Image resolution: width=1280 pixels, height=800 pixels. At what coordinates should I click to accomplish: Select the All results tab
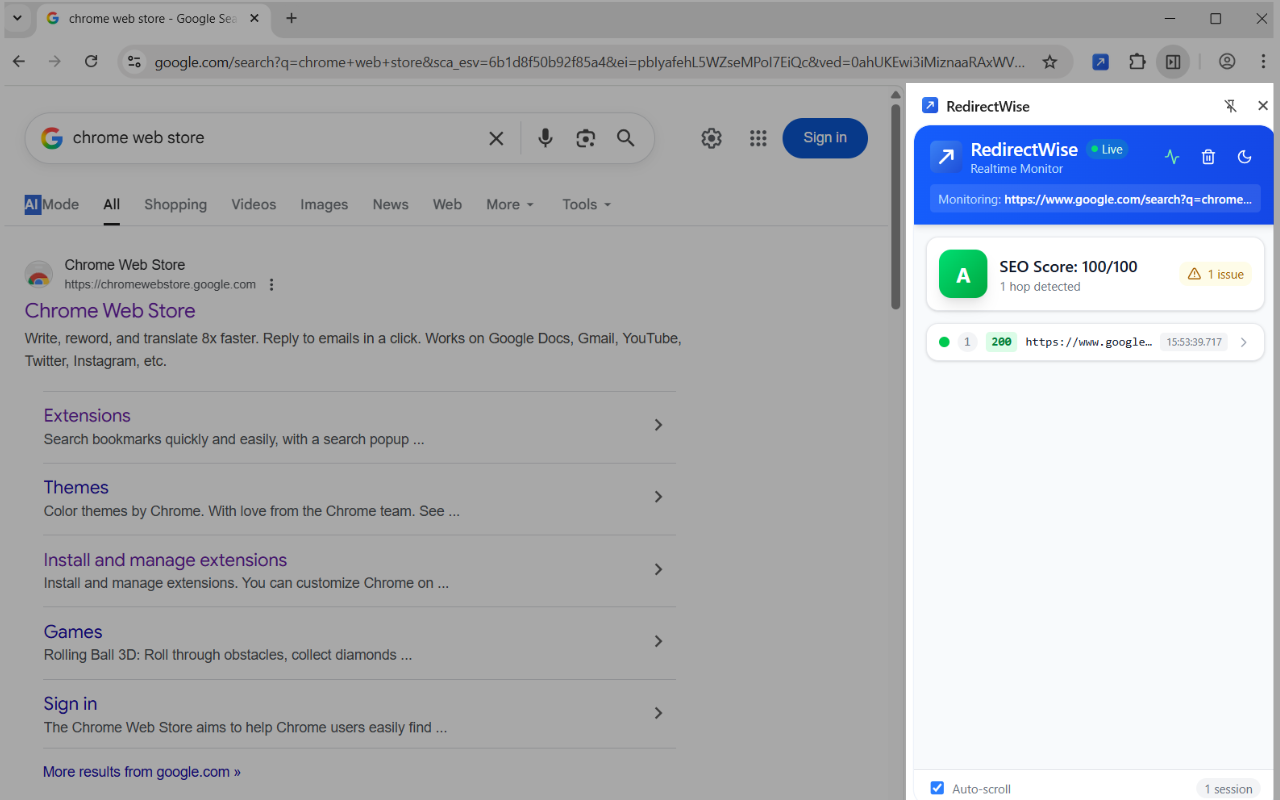(x=111, y=204)
